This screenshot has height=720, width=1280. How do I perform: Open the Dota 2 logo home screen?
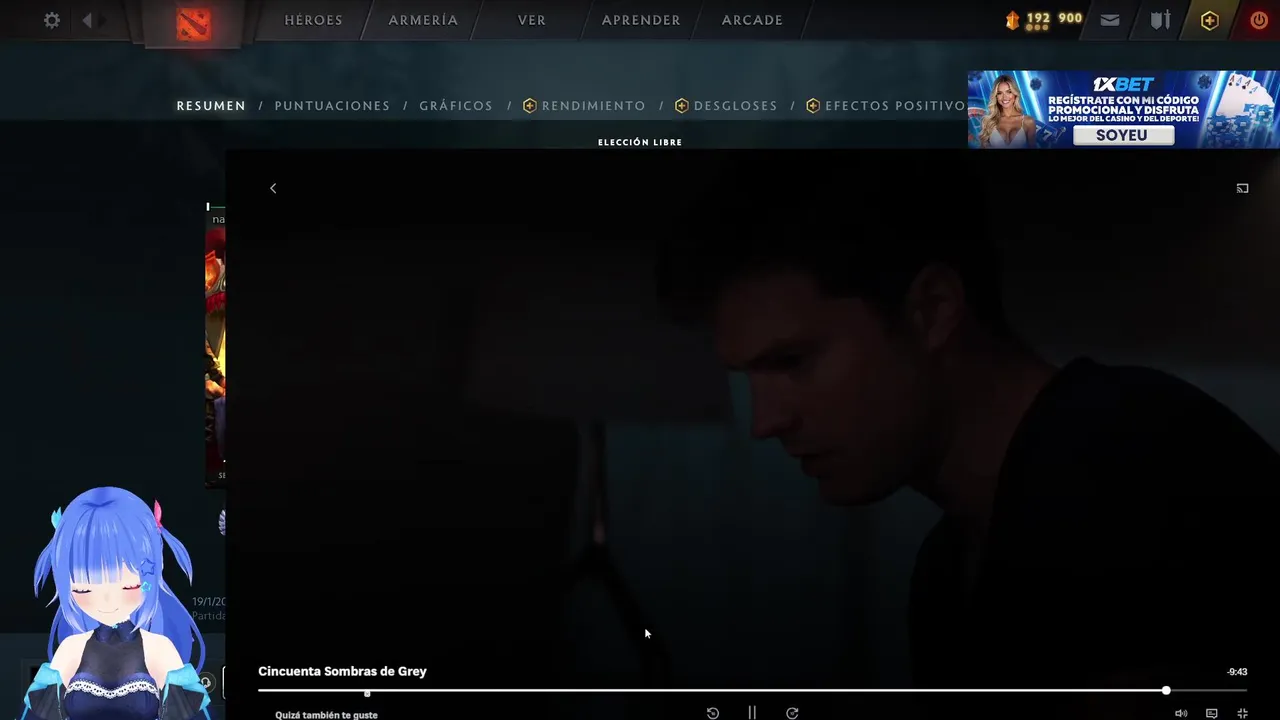[193, 23]
